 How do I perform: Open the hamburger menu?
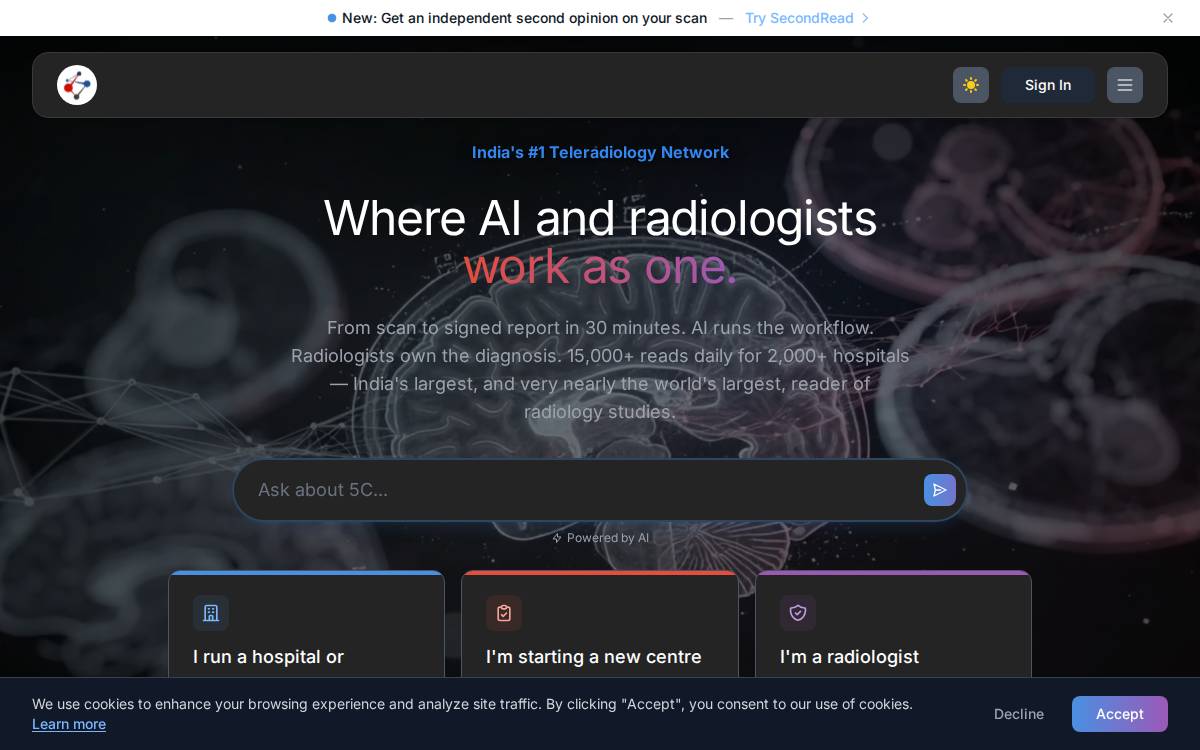1125,85
